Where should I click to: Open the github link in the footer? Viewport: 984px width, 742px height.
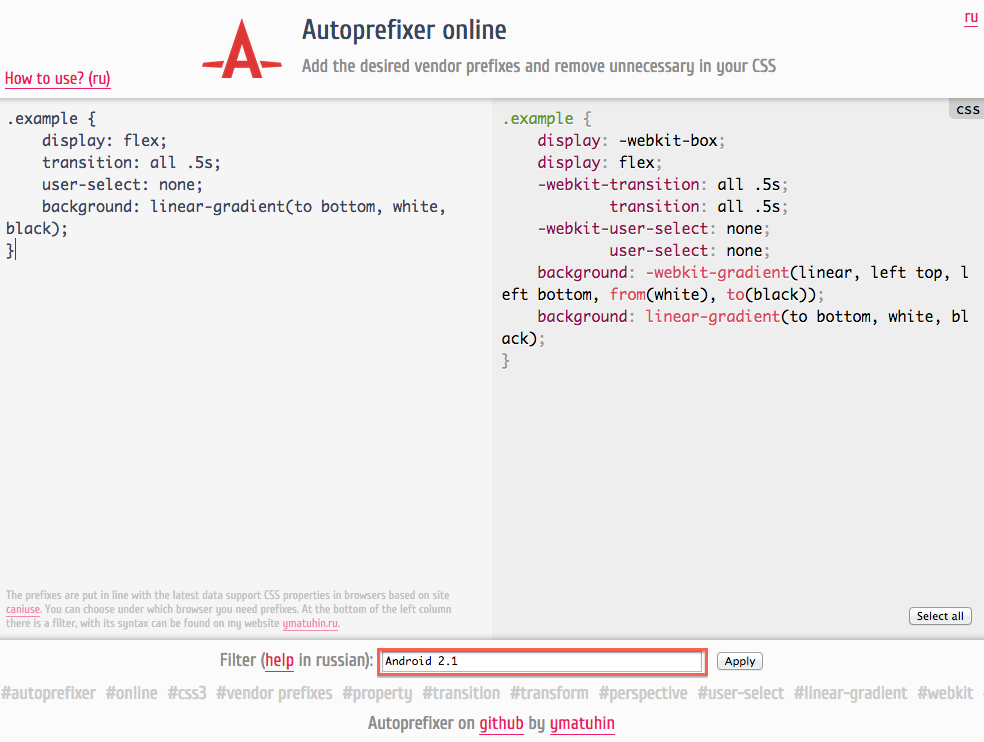(x=501, y=723)
